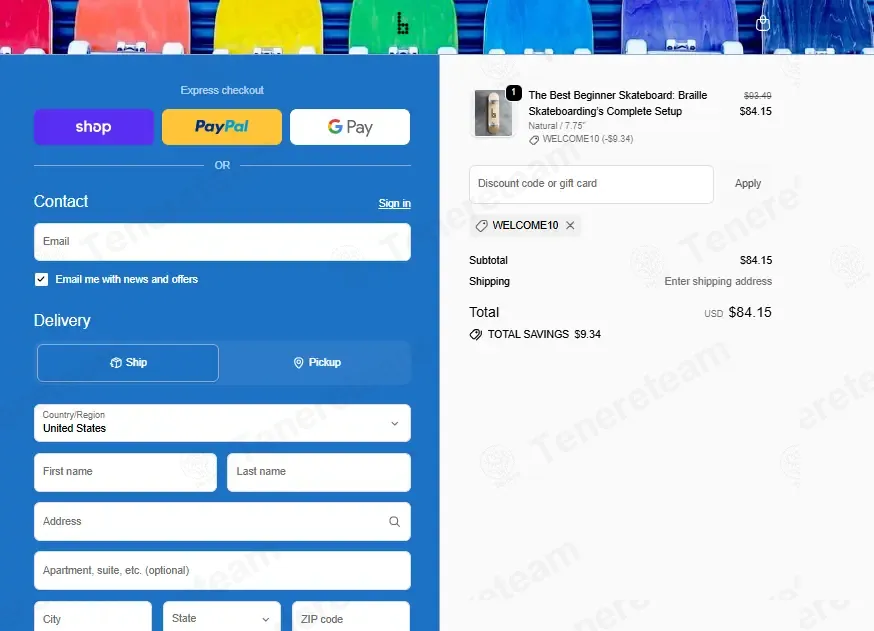The image size is (874, 631).
Task: Click the Braille logo in the banner
Action: click(402, 23)
